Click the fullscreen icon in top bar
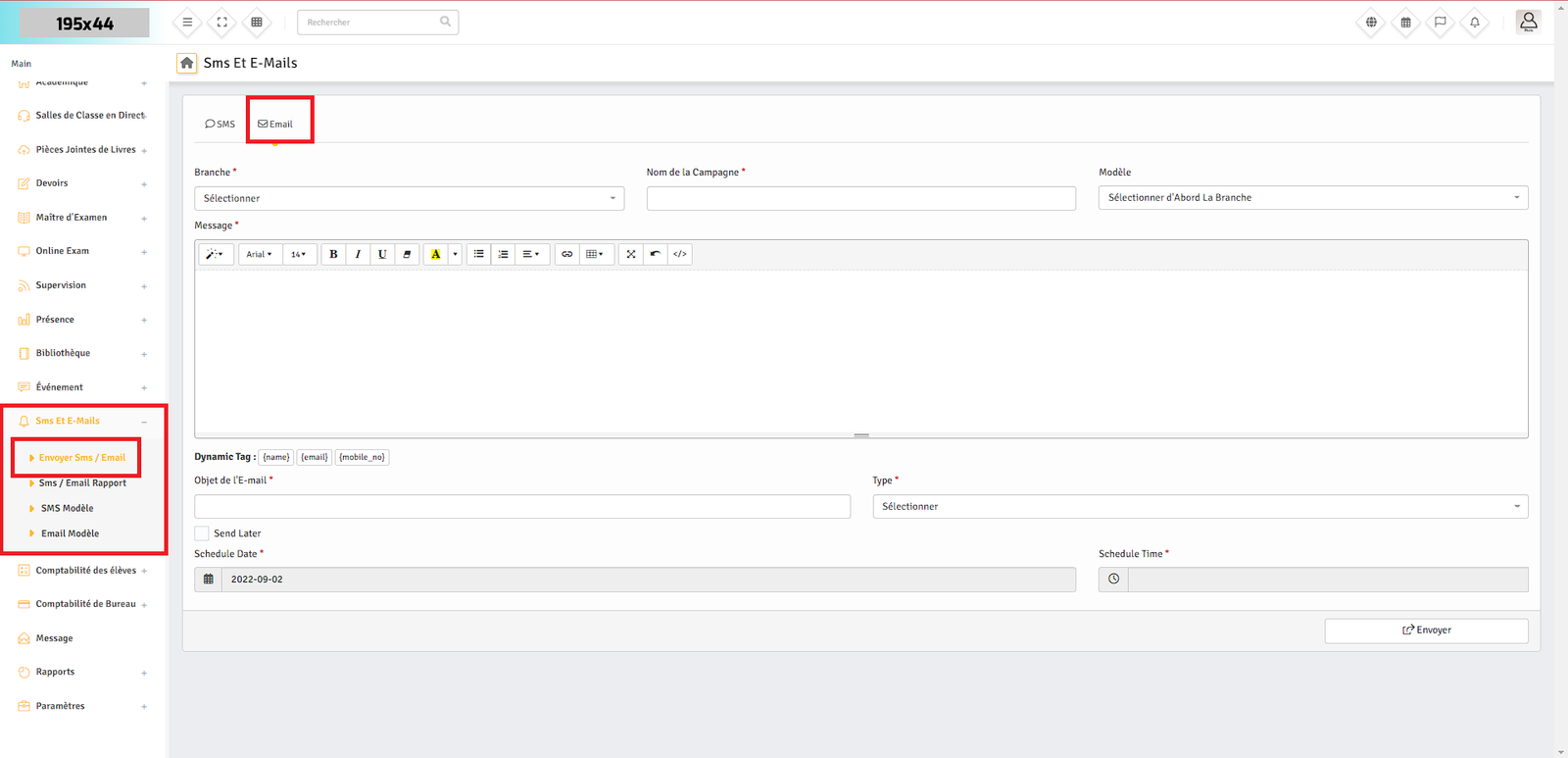 pos(221,23)
